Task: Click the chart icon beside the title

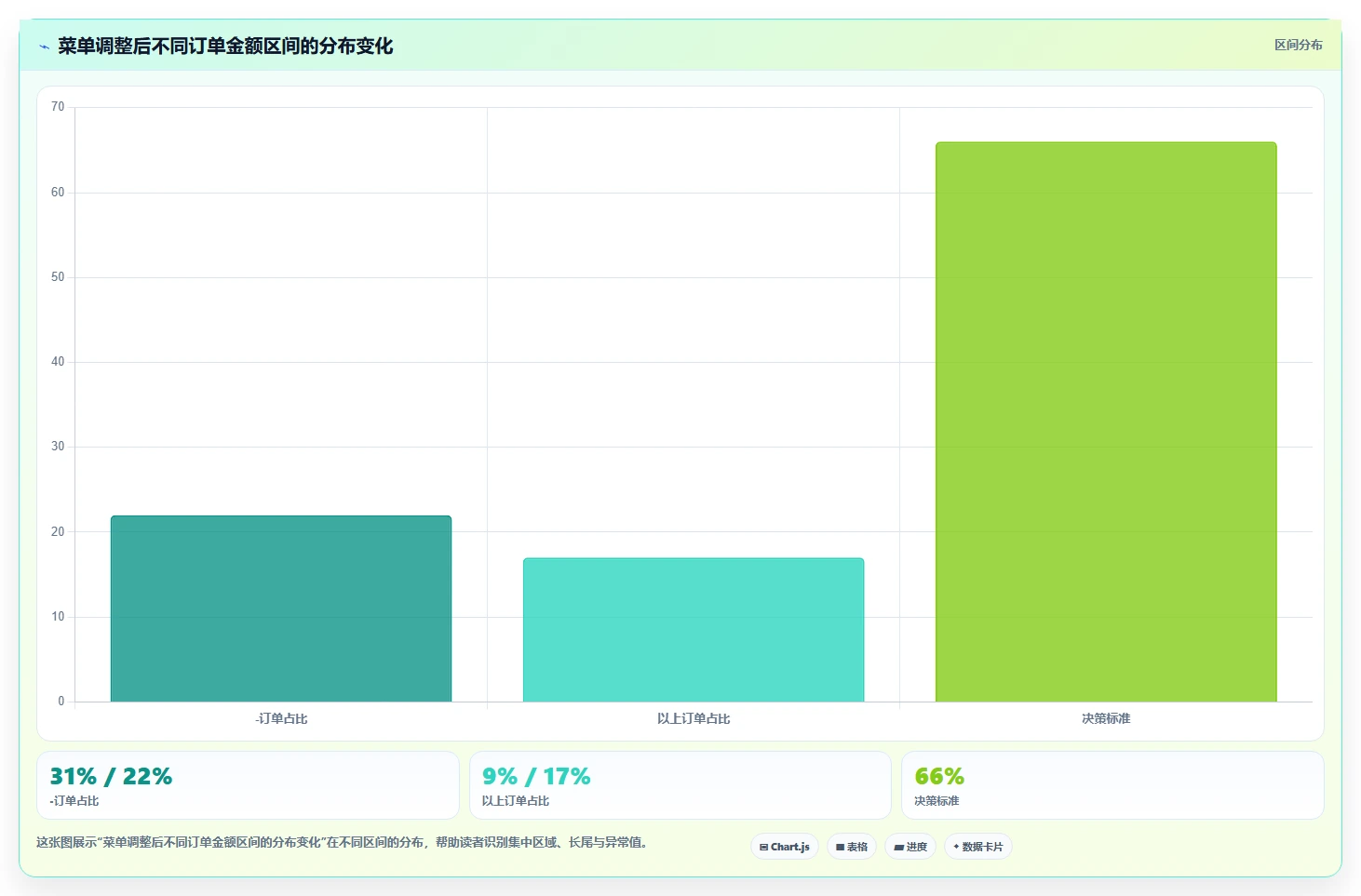Action: click(x=44, y=47)
